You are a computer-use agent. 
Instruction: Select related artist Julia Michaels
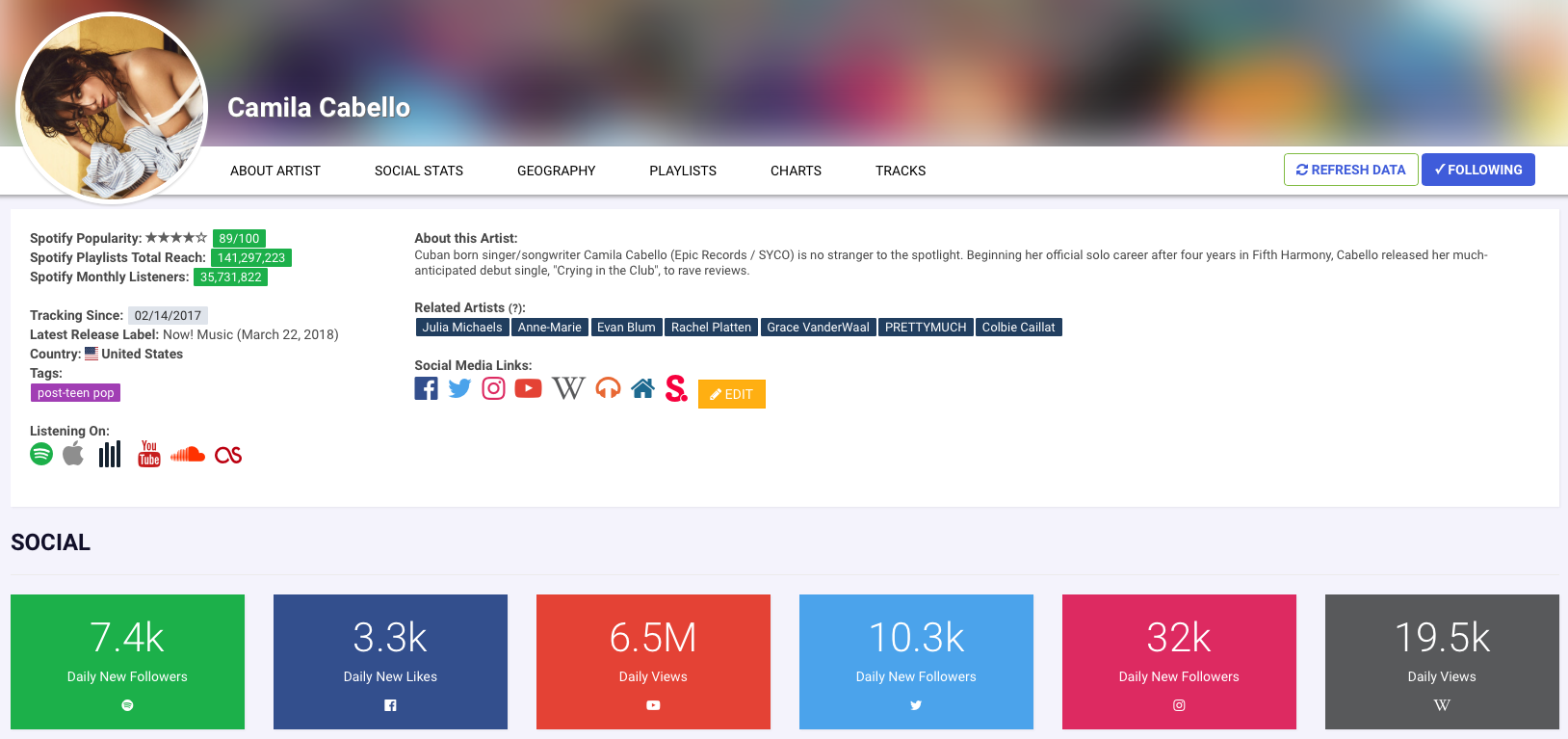[x=461, y=328]
